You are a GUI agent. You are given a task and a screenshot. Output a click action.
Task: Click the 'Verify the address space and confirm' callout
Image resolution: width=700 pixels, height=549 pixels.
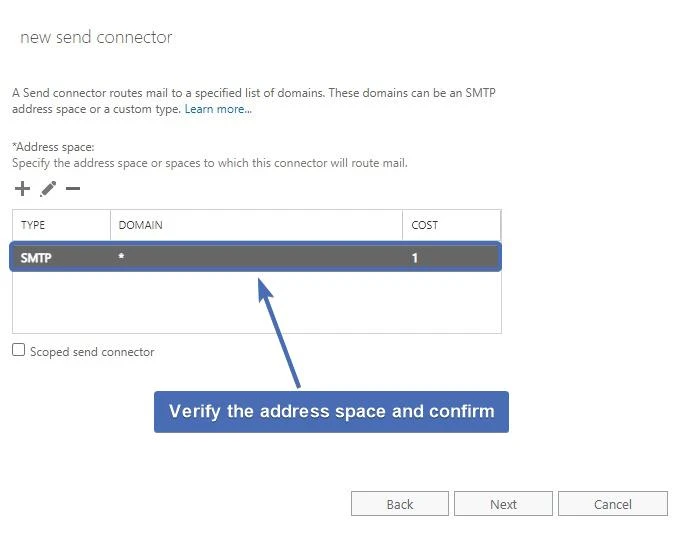click(331, 412)
